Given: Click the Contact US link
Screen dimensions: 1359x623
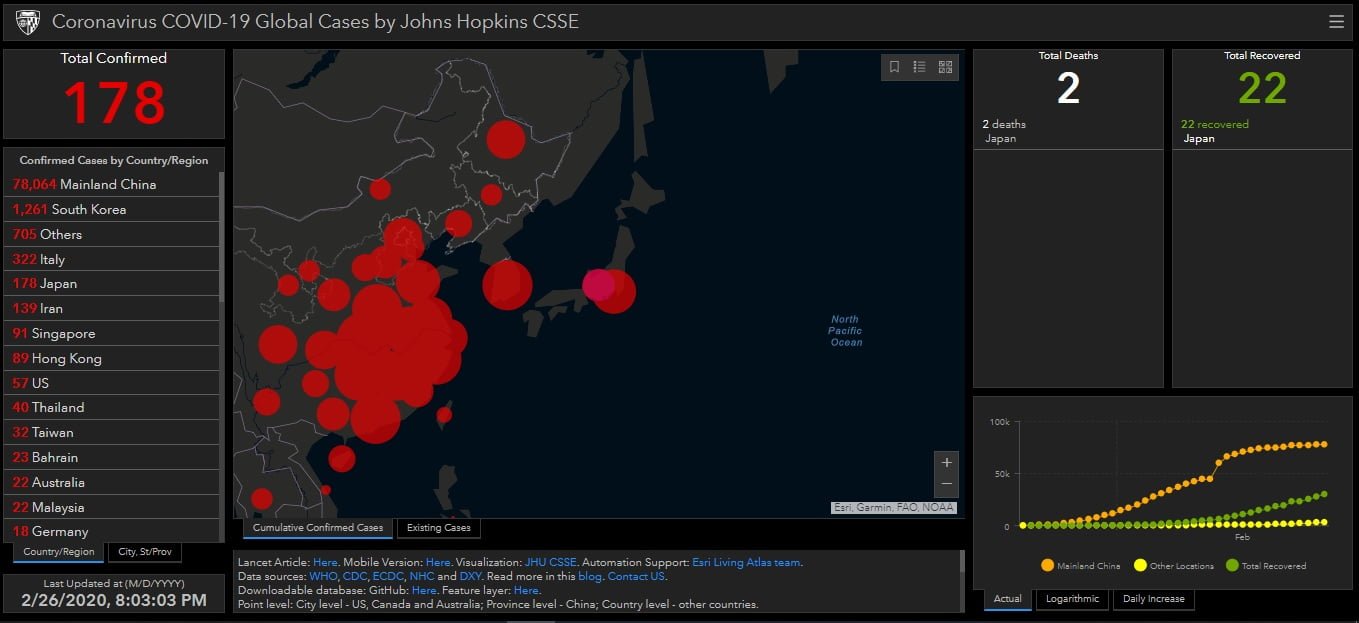Looking at the screenshot, I should point(636,577).
